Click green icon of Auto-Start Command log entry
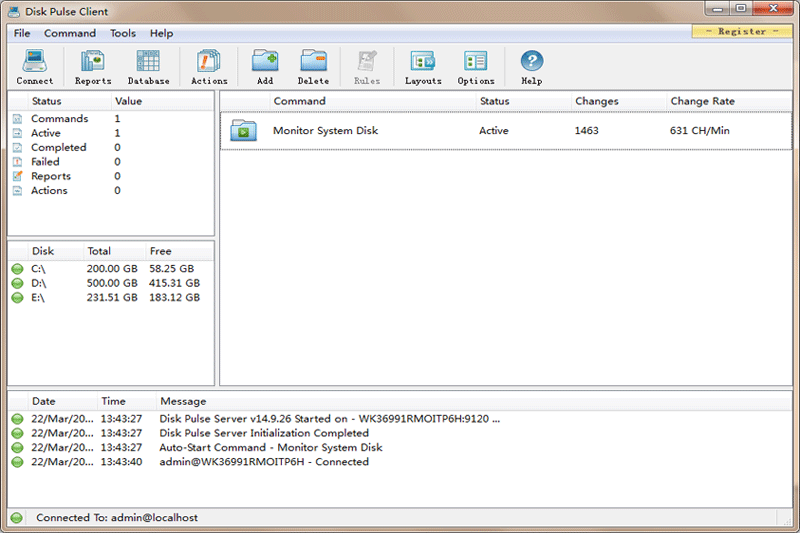The width and height of the screenshot is (800, 533). point(17,447)
